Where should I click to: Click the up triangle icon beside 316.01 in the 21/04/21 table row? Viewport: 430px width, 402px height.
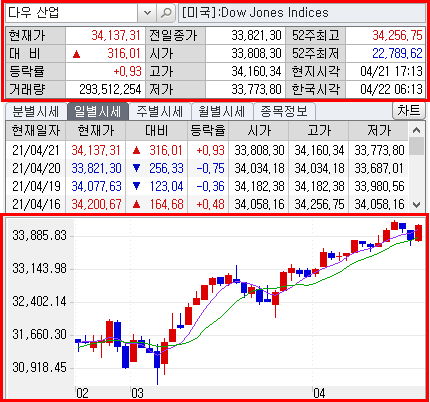pos(136,151)
